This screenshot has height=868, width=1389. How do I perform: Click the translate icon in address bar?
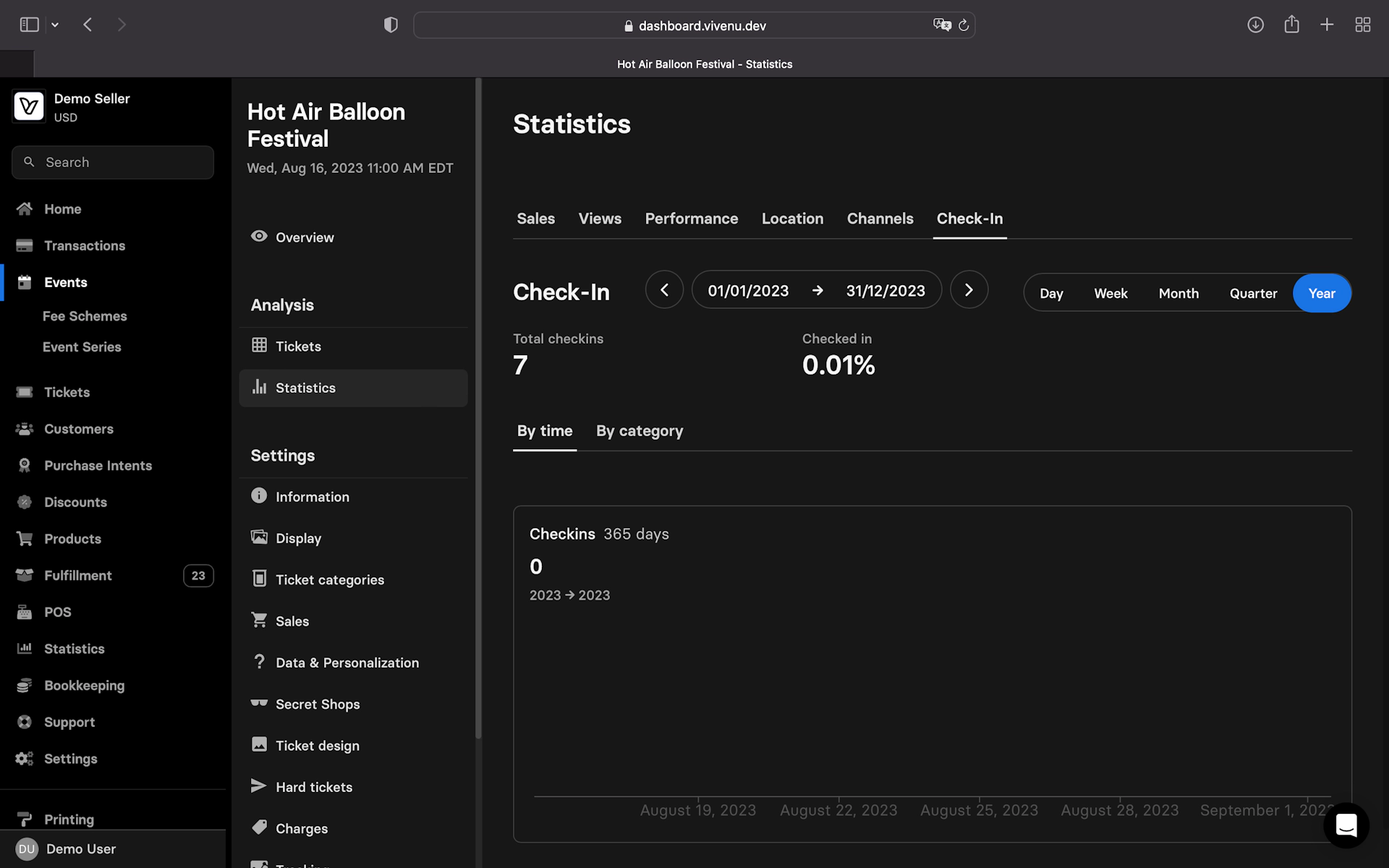pos(941,25)
